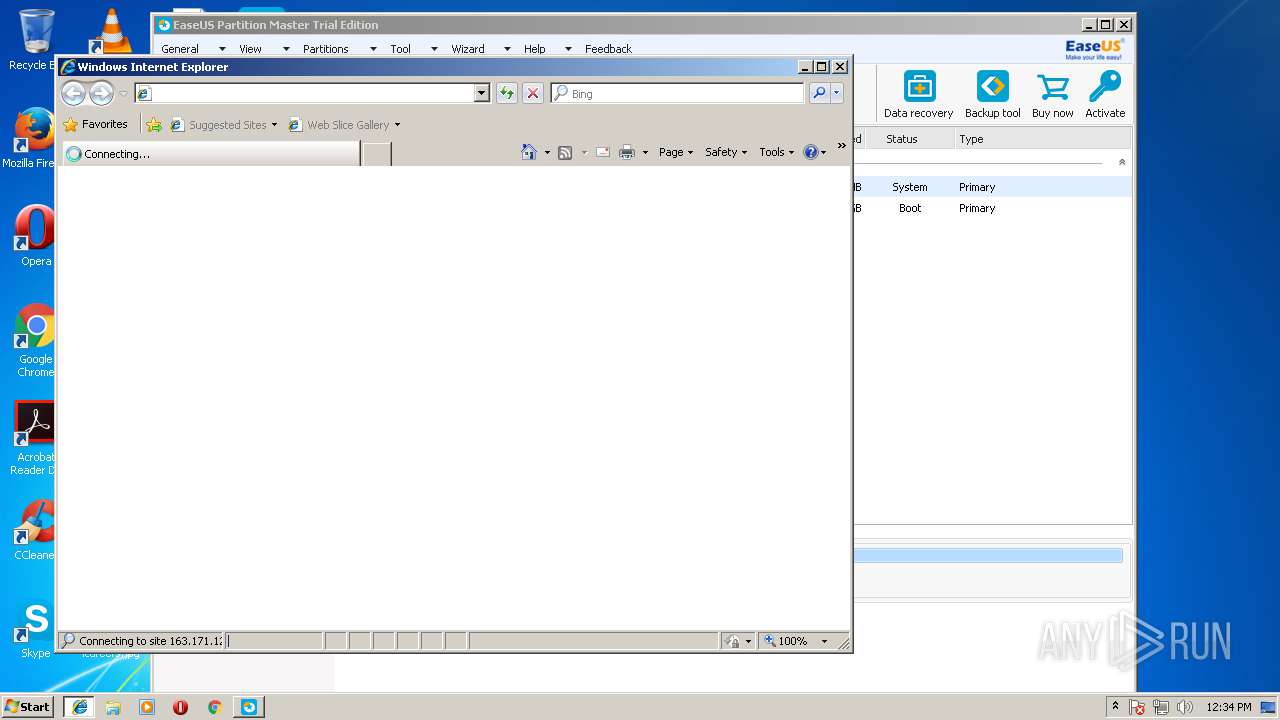Click the IE address bar field
Screen dimensions: 1280x720
pos(305,93)
